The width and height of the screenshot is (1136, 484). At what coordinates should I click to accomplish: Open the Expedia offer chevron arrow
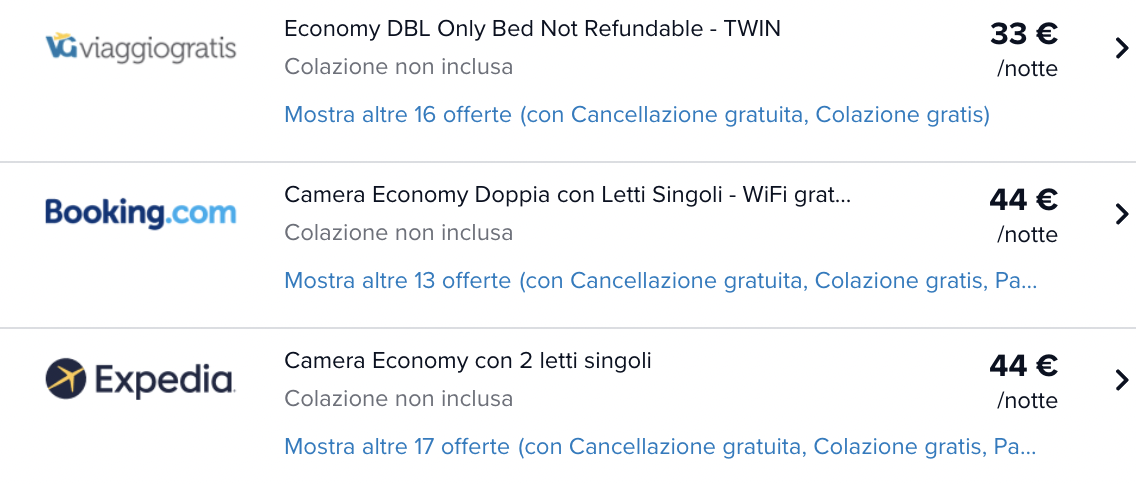1122,380
